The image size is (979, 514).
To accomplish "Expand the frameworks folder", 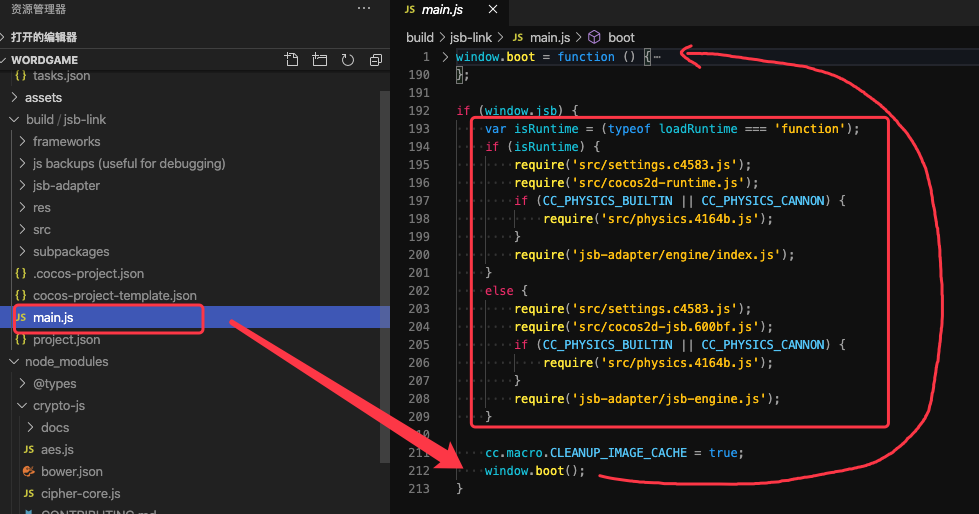I will (x=66, y=141).
